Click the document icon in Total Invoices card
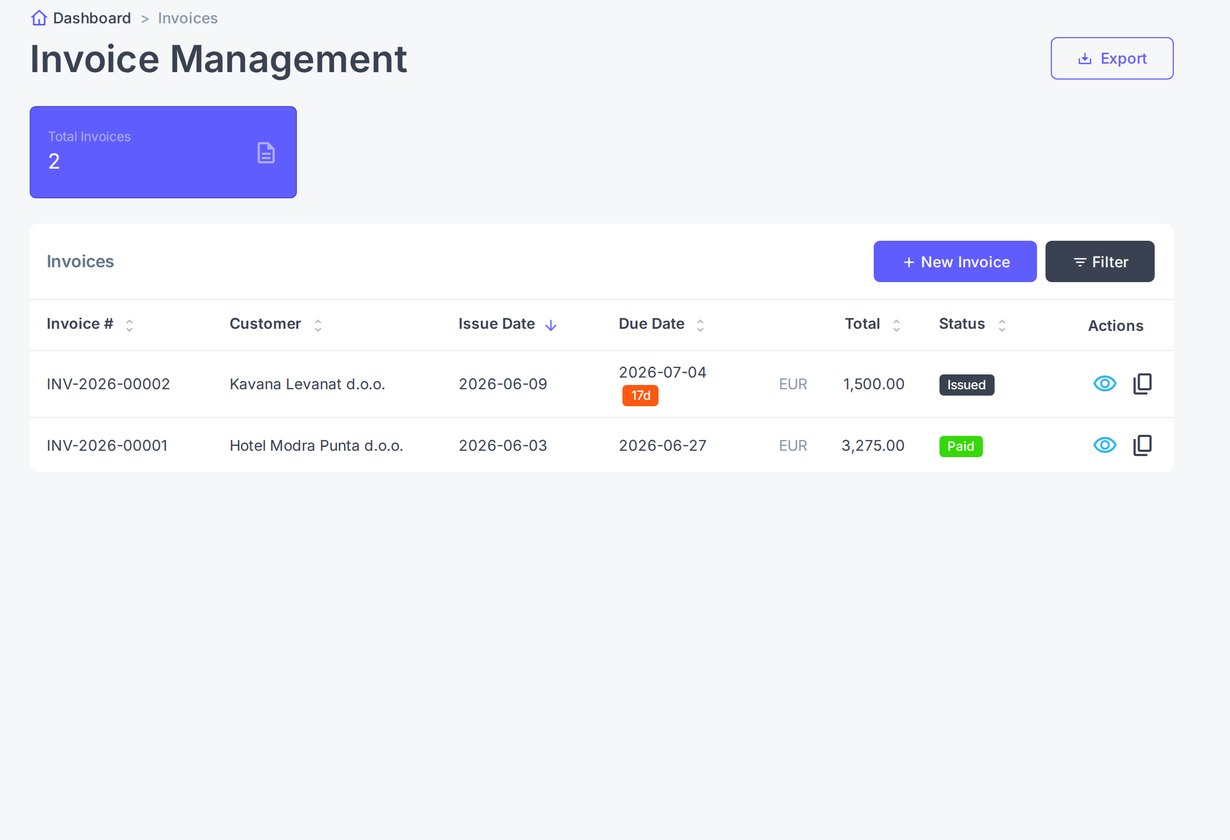 (266, 153)
